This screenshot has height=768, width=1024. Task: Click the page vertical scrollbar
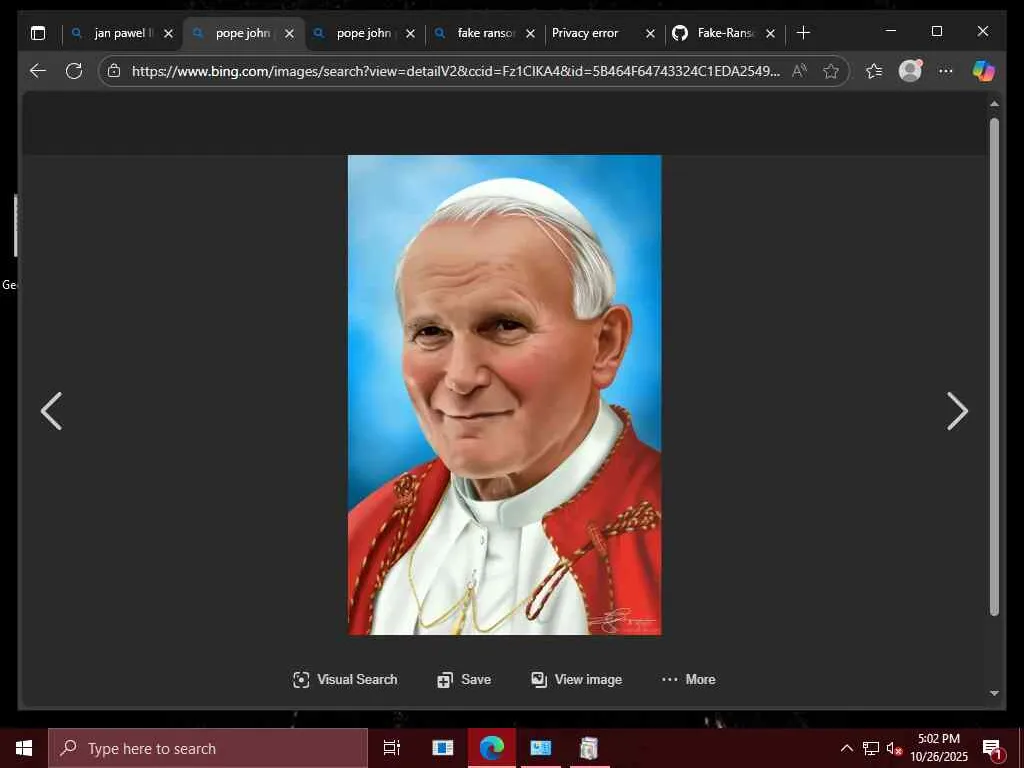click(x=994, y=367)
